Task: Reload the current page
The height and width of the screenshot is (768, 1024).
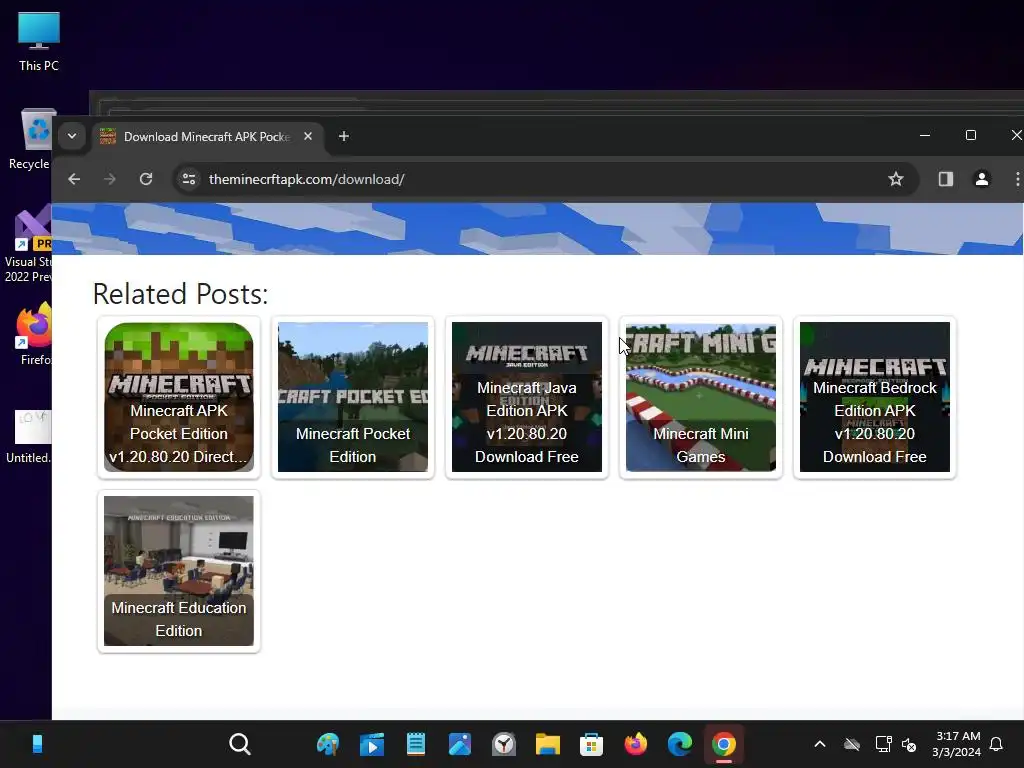Action: pos(146,179)
